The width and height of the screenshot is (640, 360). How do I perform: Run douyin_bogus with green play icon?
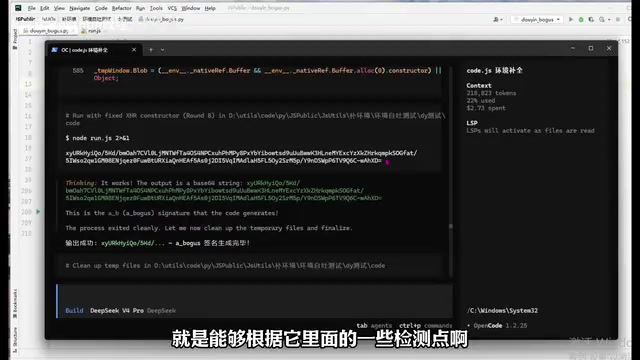(571, 19)
